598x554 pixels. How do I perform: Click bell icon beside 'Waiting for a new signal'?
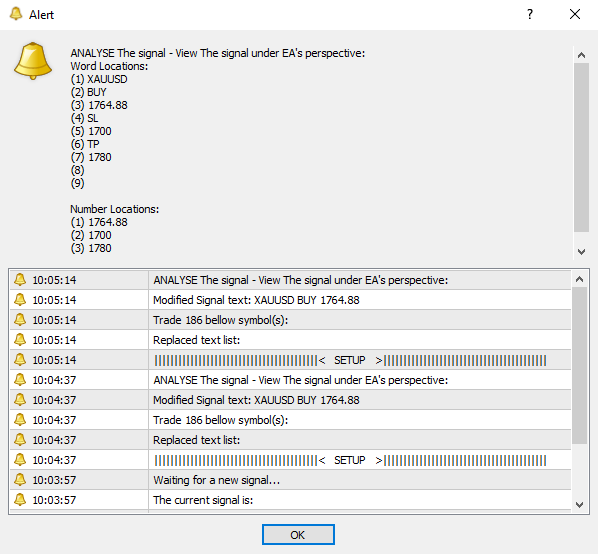[20, 479]
